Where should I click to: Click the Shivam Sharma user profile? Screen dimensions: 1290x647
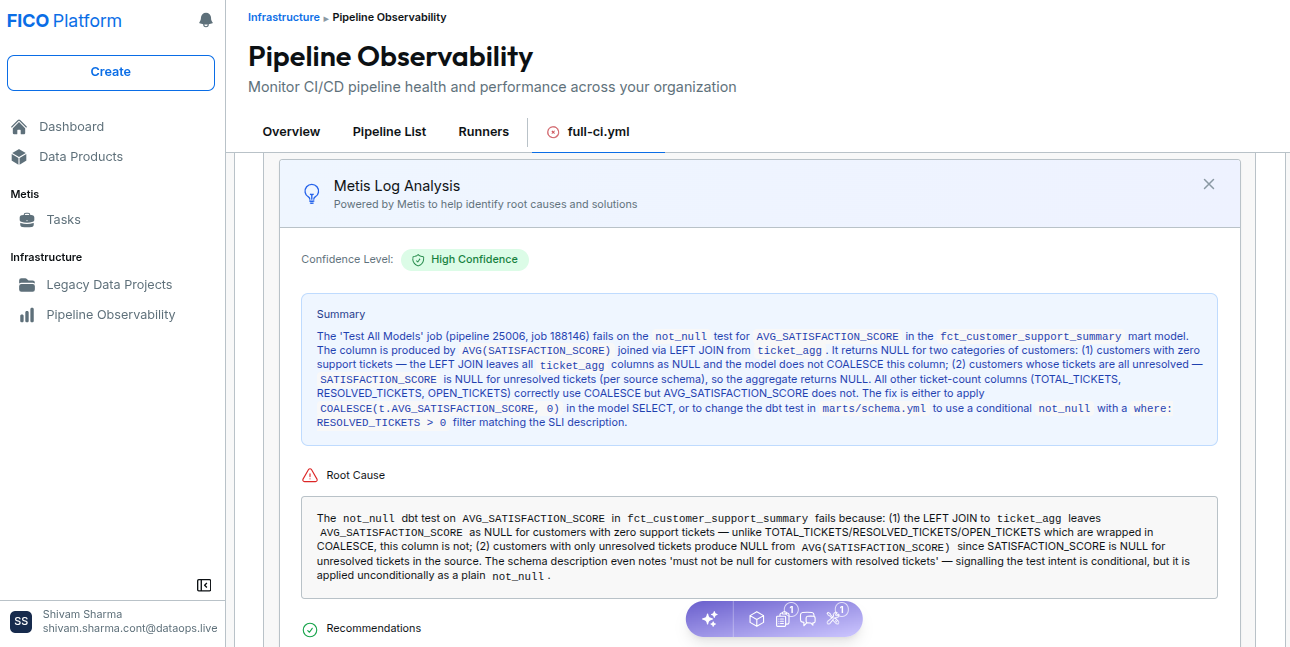coord(112,622)
